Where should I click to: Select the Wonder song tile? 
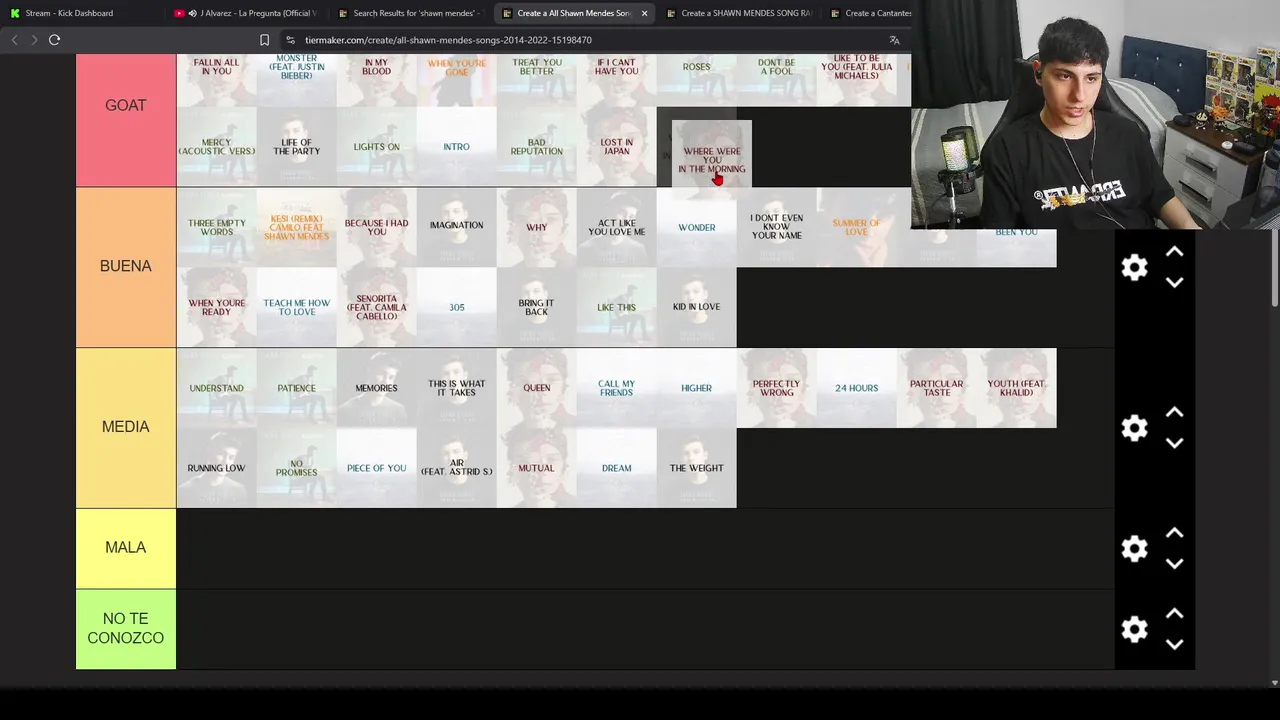pyautogui.click(x=697, y=228)
